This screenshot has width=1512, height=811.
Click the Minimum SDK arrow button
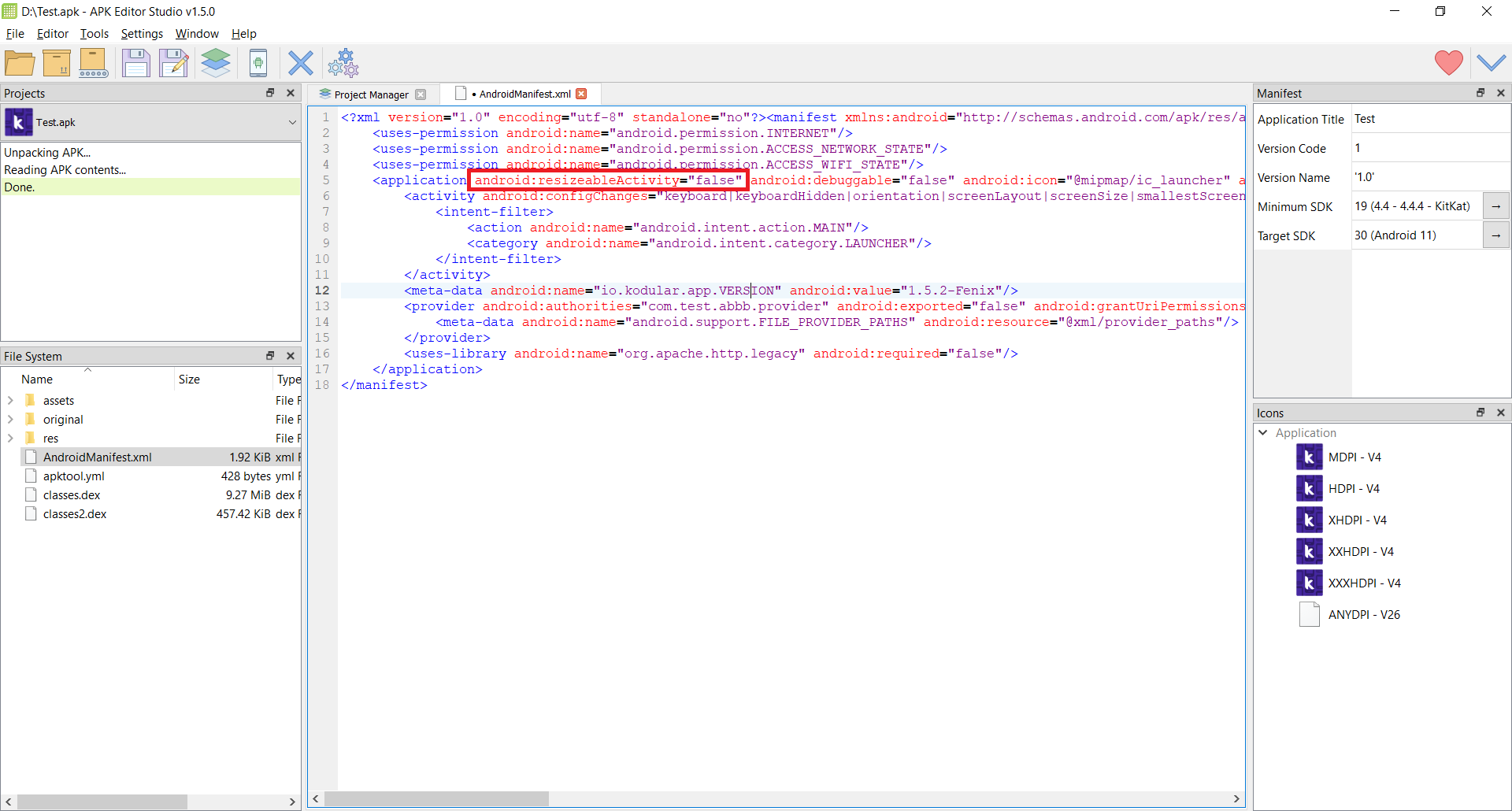1495,206
